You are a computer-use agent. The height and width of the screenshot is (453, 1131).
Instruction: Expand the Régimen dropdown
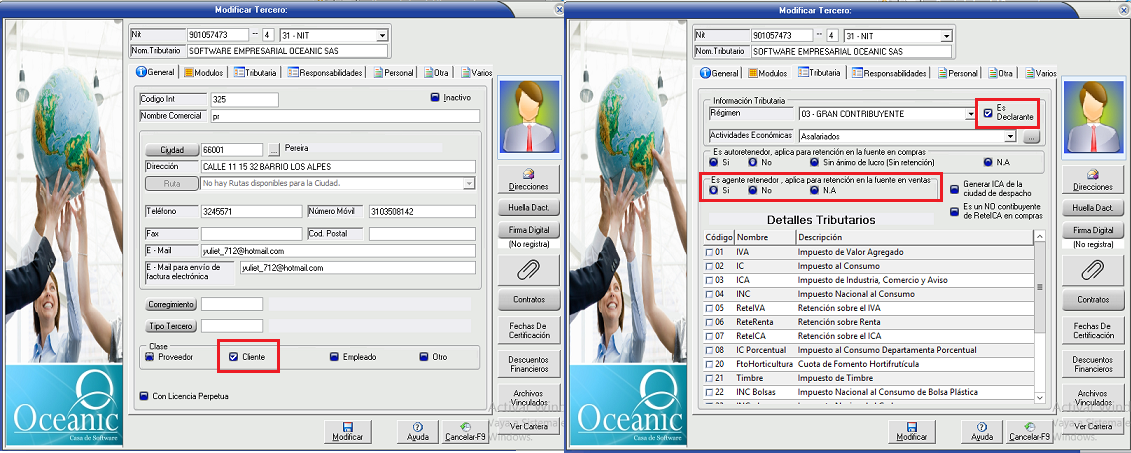tap(969, 114)
